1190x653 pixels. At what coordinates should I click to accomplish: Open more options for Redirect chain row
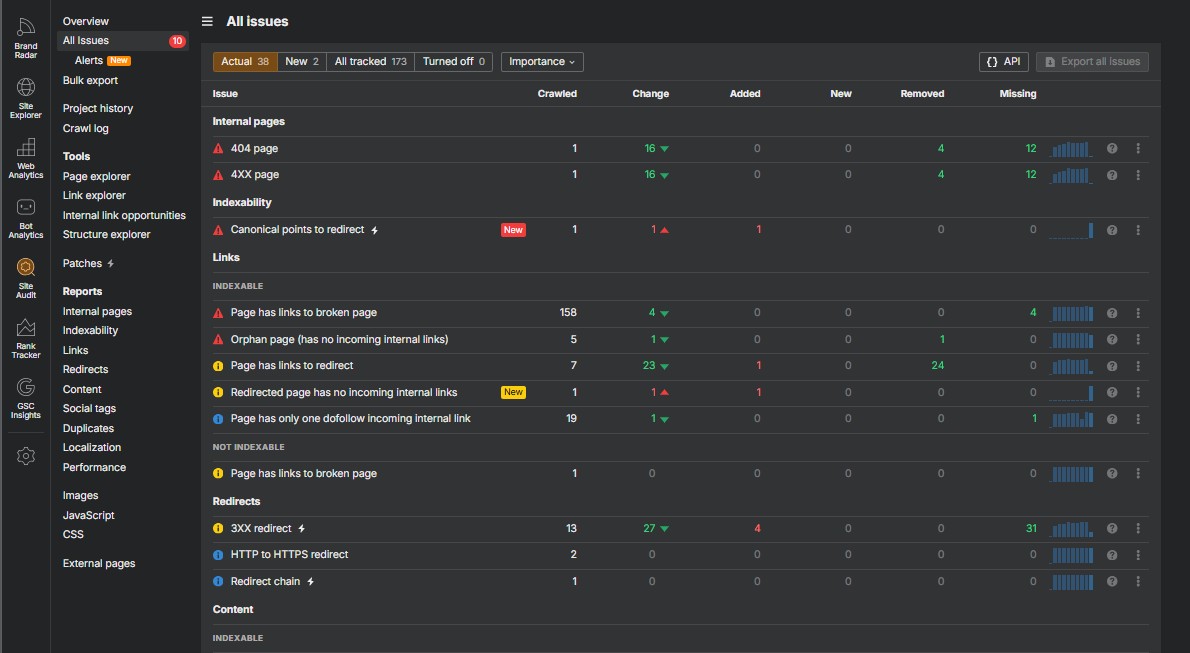pyautogui.click(x=1138, y=582)
